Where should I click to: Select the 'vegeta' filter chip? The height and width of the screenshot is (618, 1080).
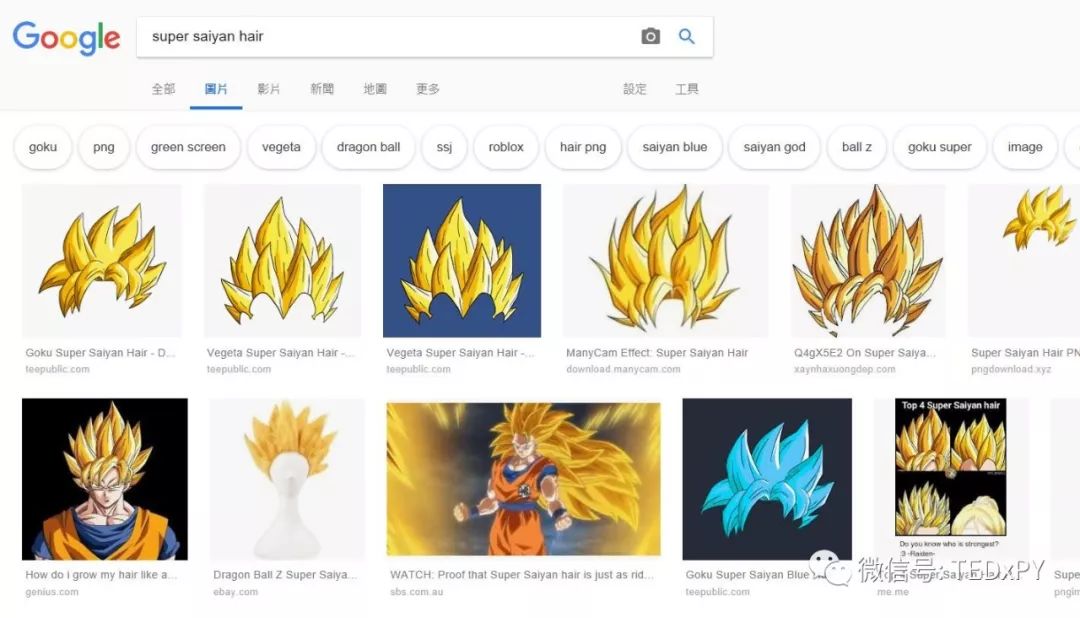[x=281, y=147]
